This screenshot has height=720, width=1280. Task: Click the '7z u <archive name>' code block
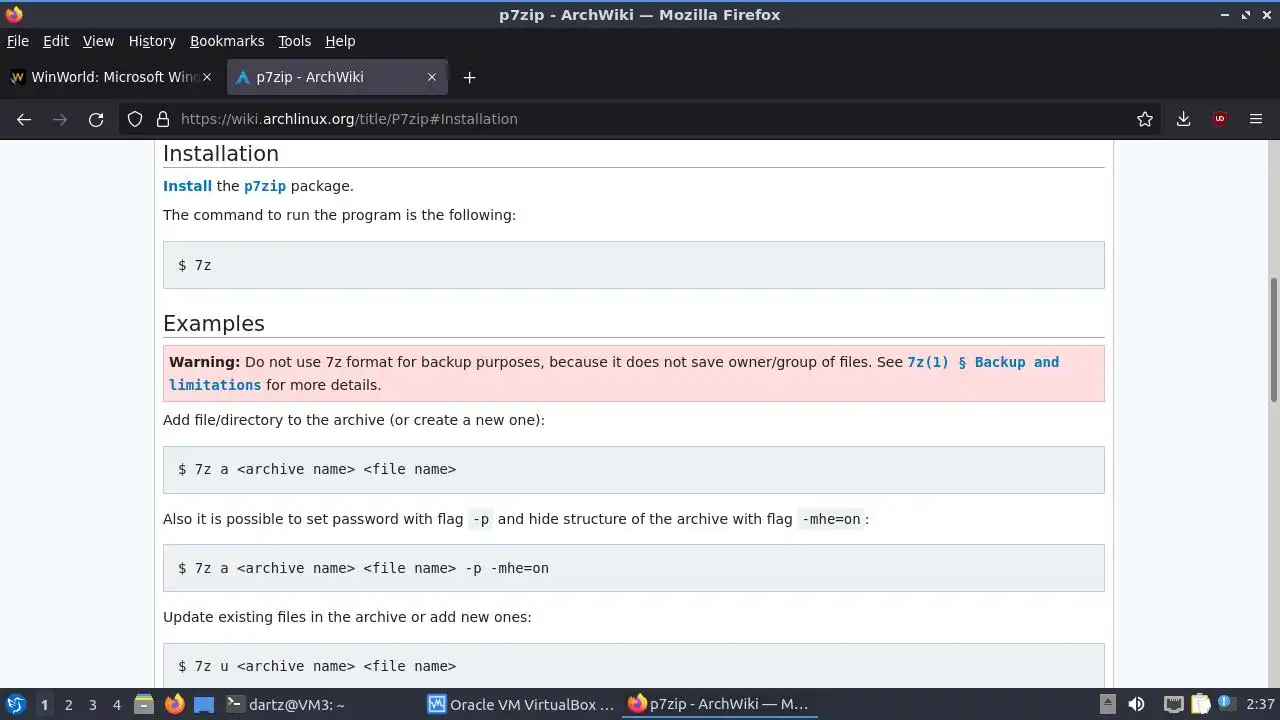tap(634, 665)
